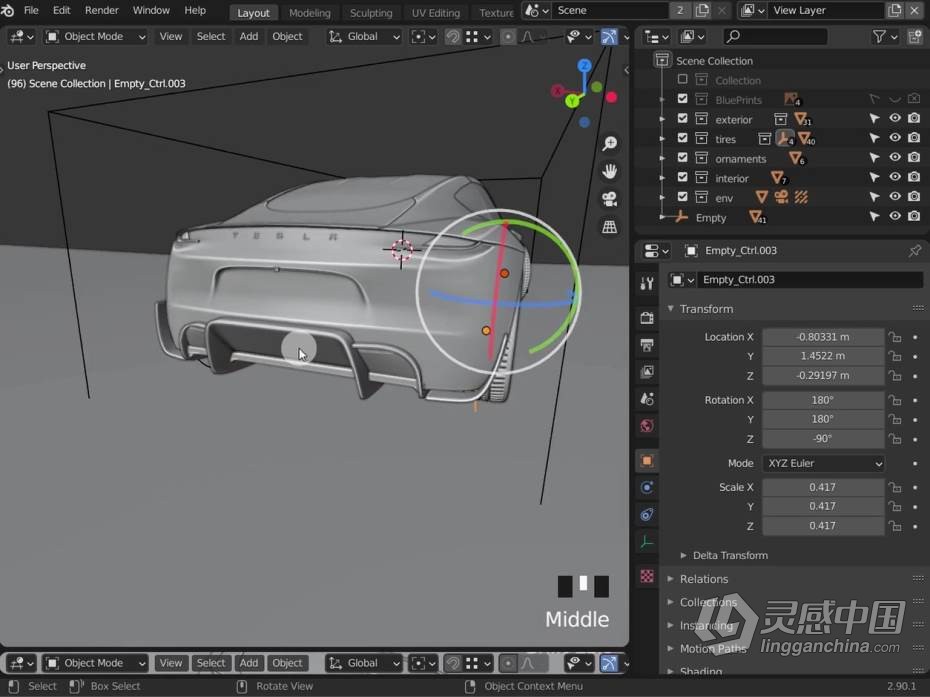
Task: Click View in top viewport header
Action: tap(170, 37)
